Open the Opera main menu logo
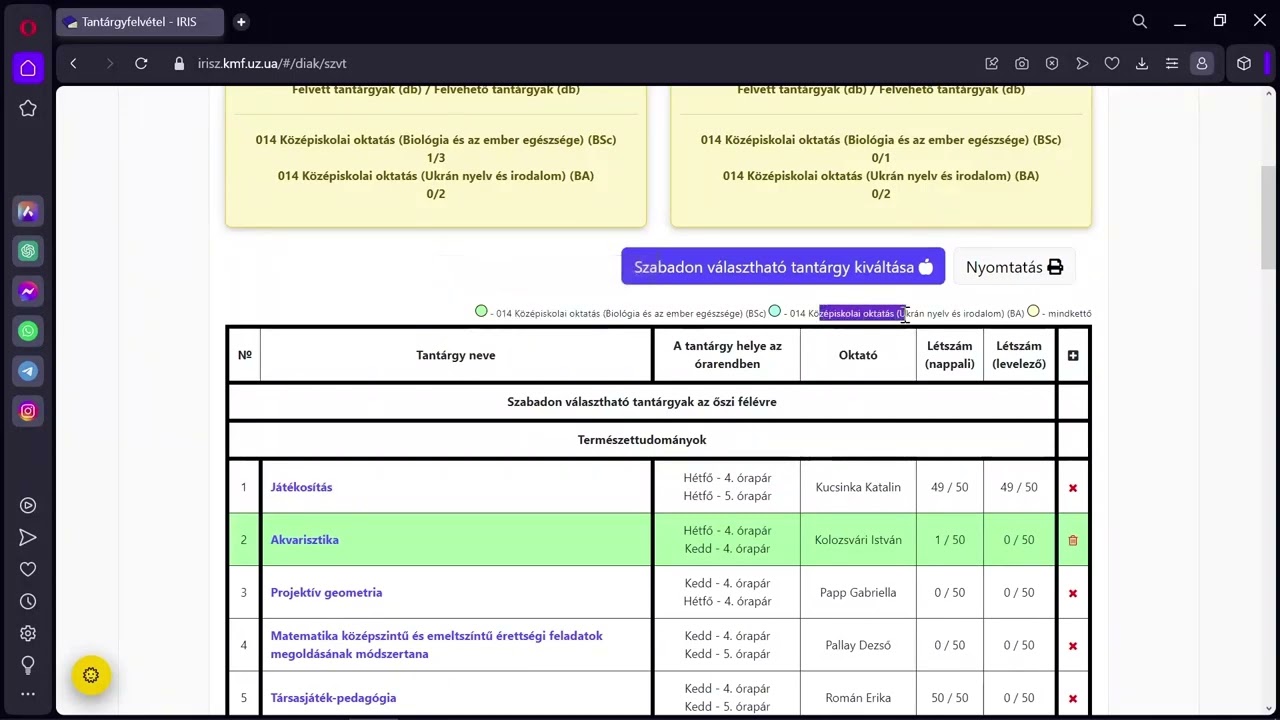Viewport: 1280px width, 720px height. [28, 27]
